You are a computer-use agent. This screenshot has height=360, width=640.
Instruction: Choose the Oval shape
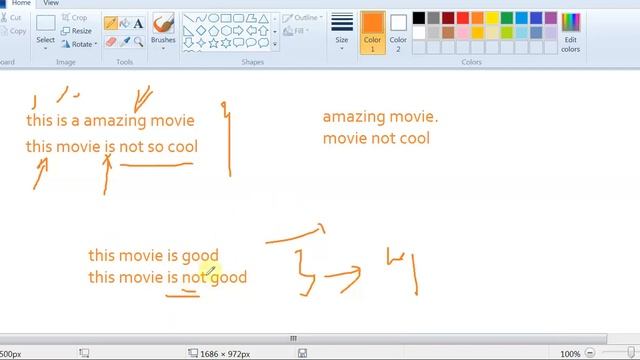tap(213, 18)
